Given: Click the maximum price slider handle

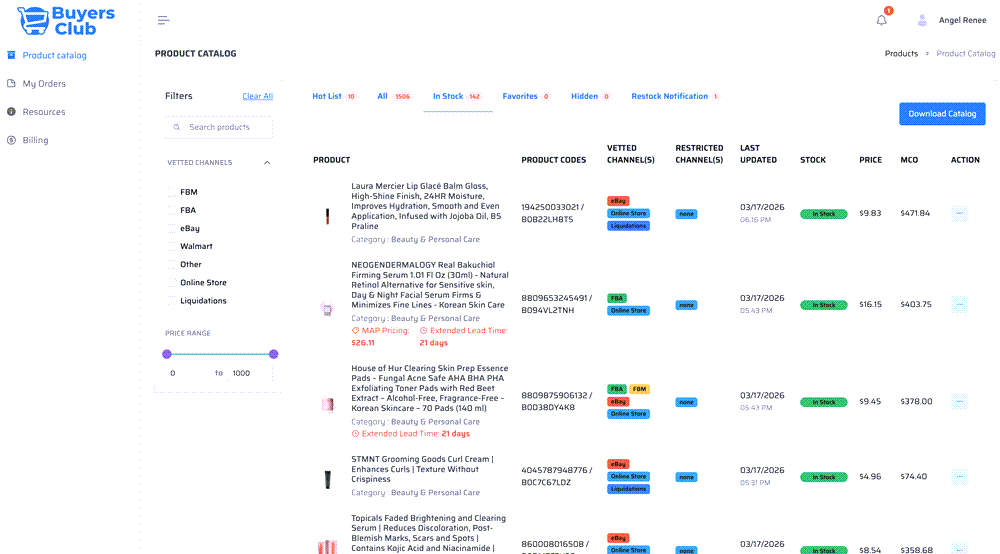Looking at the screenshot, I should point(274,354).
